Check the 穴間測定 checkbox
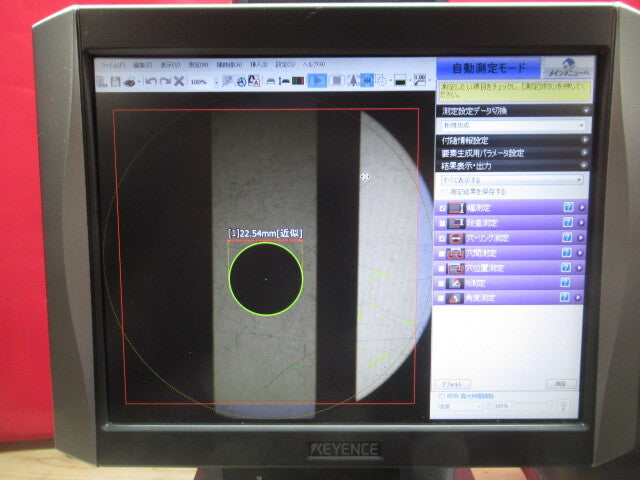This screenshot has width=640, height=480. [x=442, y=253]
